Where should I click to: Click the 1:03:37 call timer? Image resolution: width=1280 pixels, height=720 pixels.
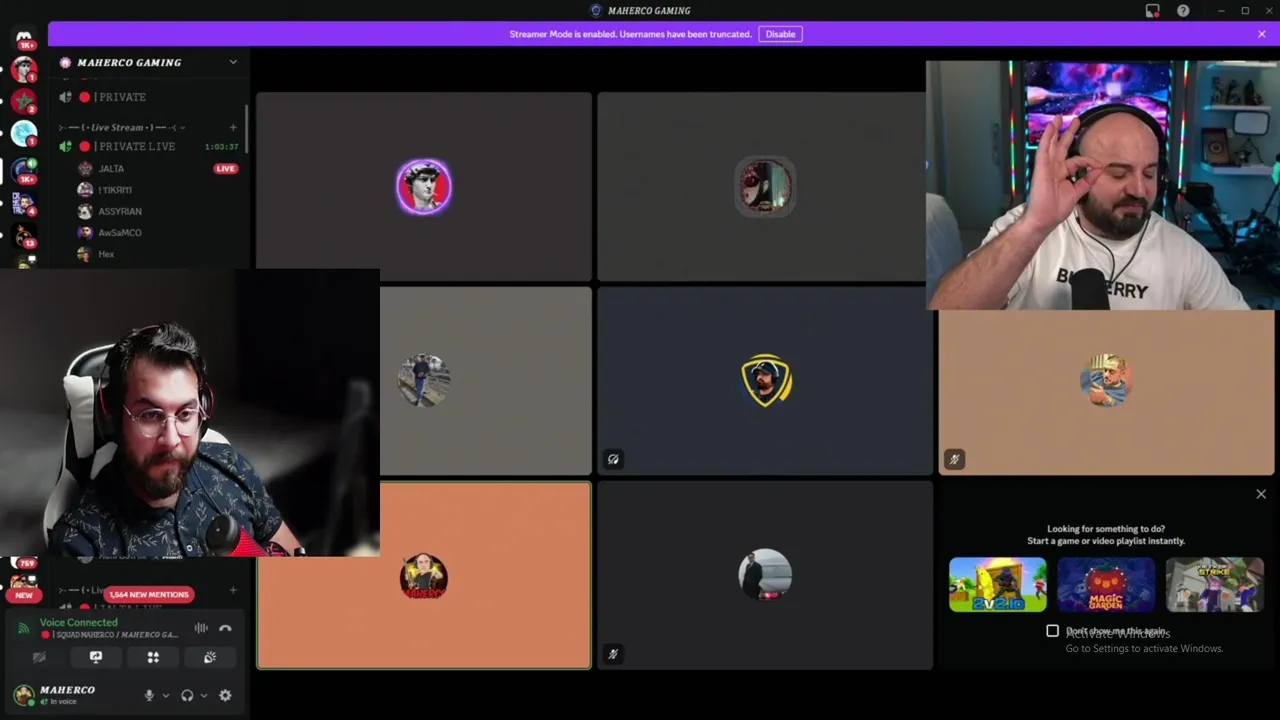221,147
